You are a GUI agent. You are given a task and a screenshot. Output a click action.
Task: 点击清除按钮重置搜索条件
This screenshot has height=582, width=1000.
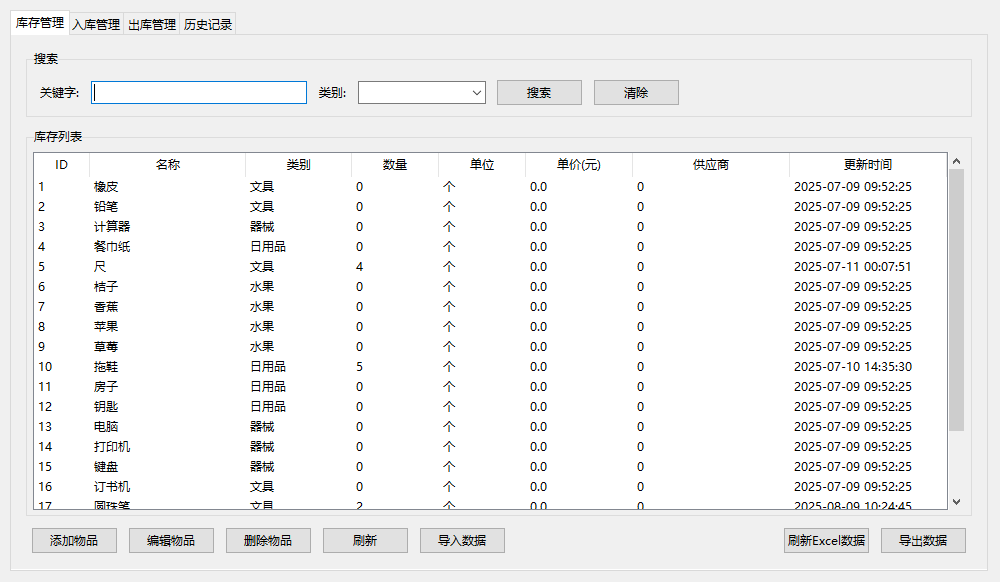pyautogui.click(x=636, y=92)
